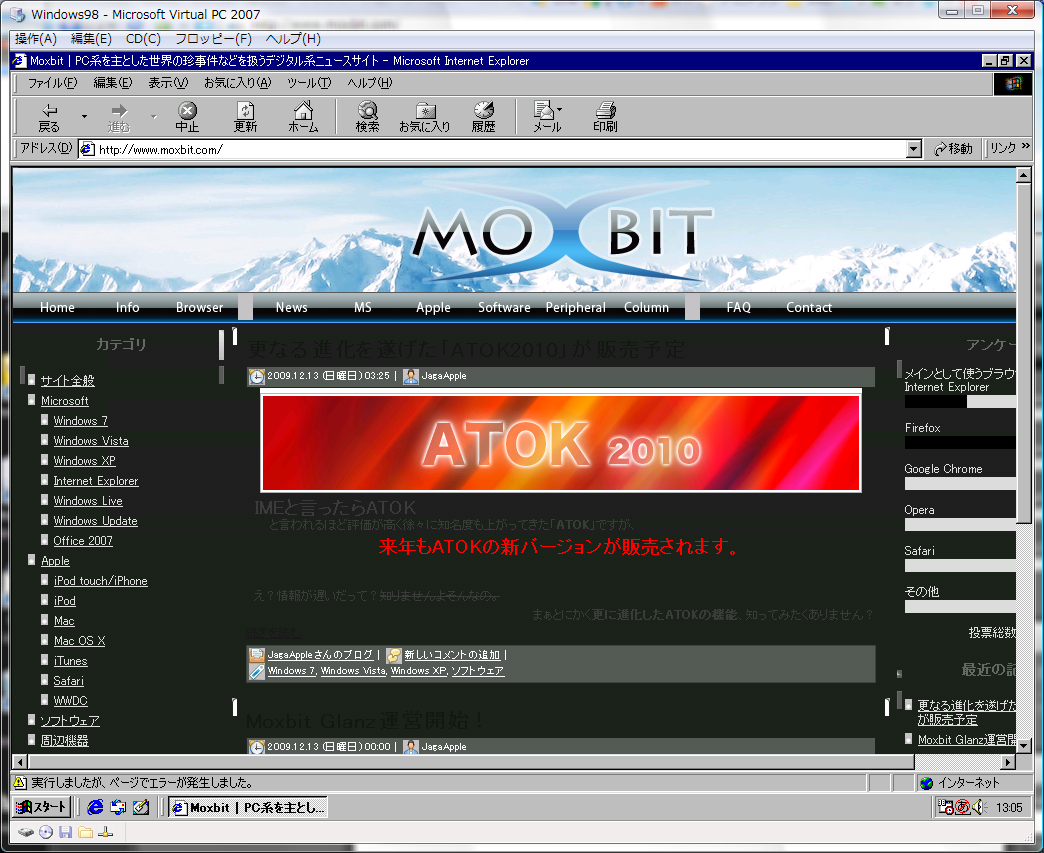Open the iPod touch/iPhone category link
The width and height of the screenshot is (1044, 853).
point(101,581)
